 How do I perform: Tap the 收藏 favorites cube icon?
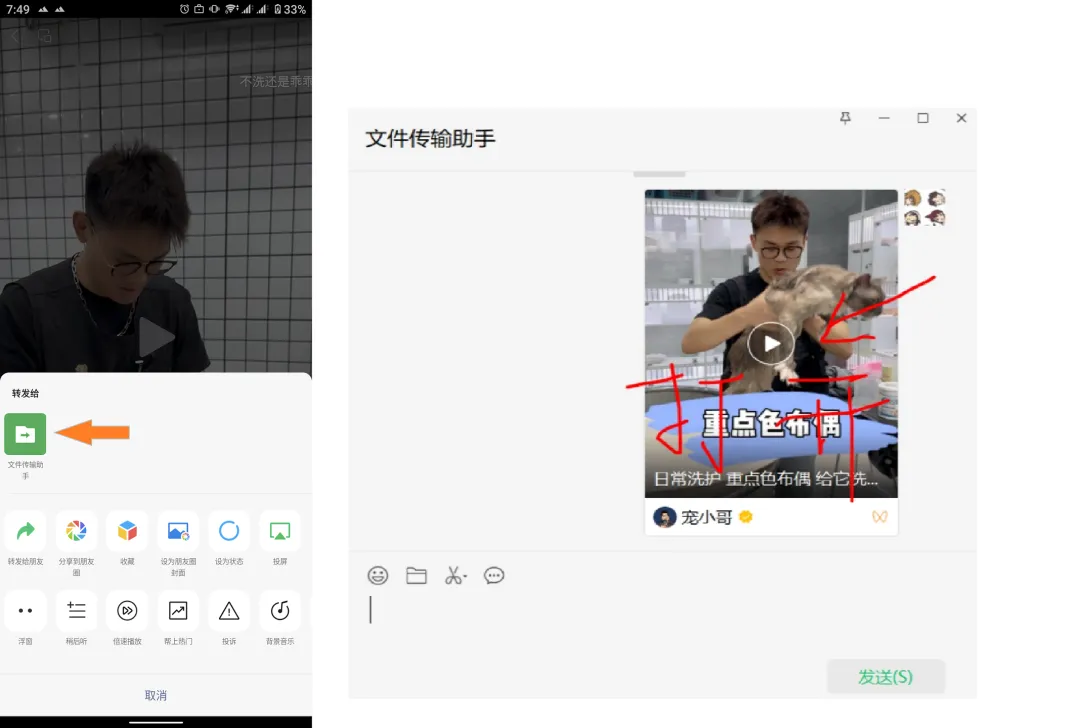tap(127, 531)
